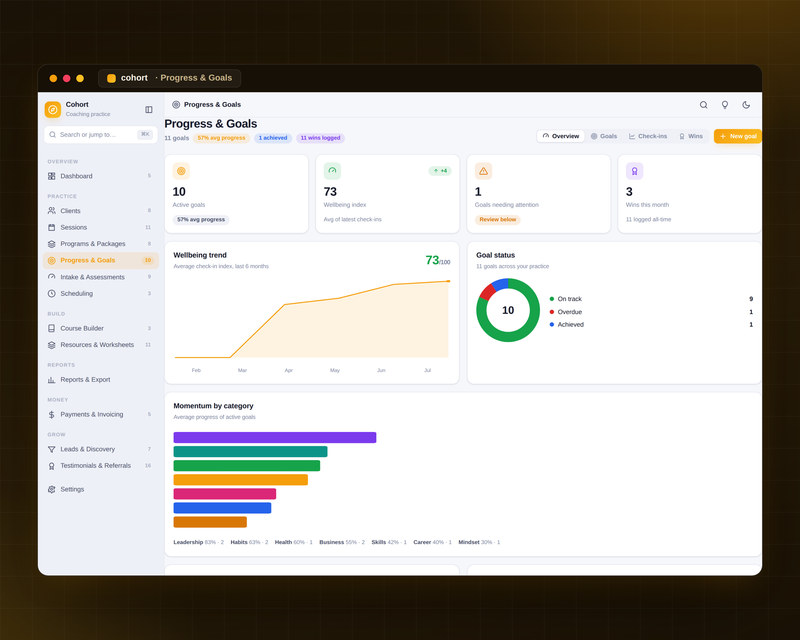Click the Reports & Export chart icon
The height and width of the screenshot is (640, 800).
(x=52, y=380)
